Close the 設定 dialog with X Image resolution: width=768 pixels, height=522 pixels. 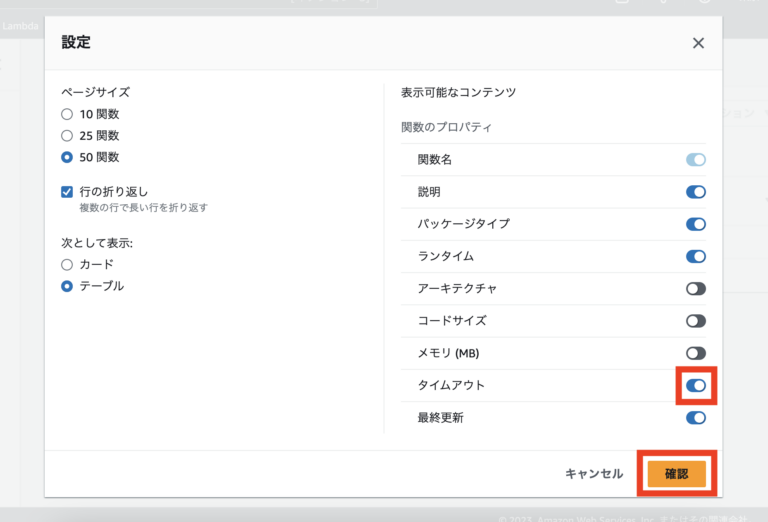[x=698, y=43]
